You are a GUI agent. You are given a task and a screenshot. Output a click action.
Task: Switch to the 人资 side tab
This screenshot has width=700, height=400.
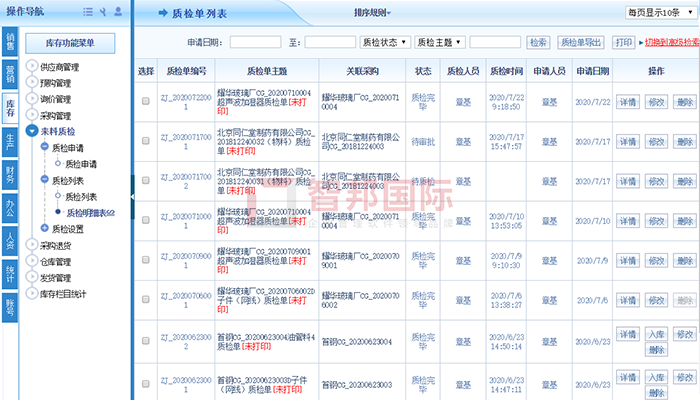coord(10,241)
